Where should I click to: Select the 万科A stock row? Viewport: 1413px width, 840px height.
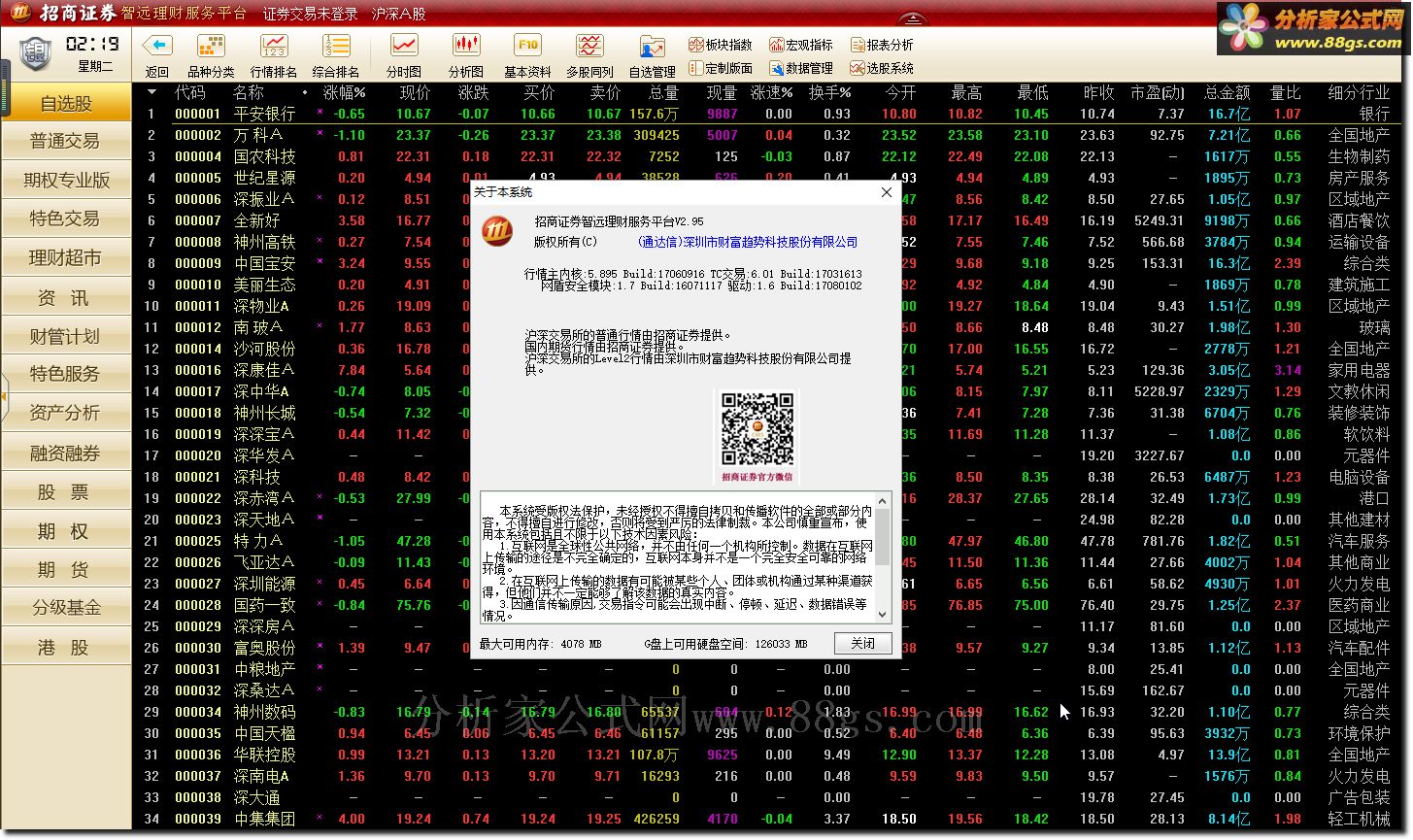pos(771,135)
